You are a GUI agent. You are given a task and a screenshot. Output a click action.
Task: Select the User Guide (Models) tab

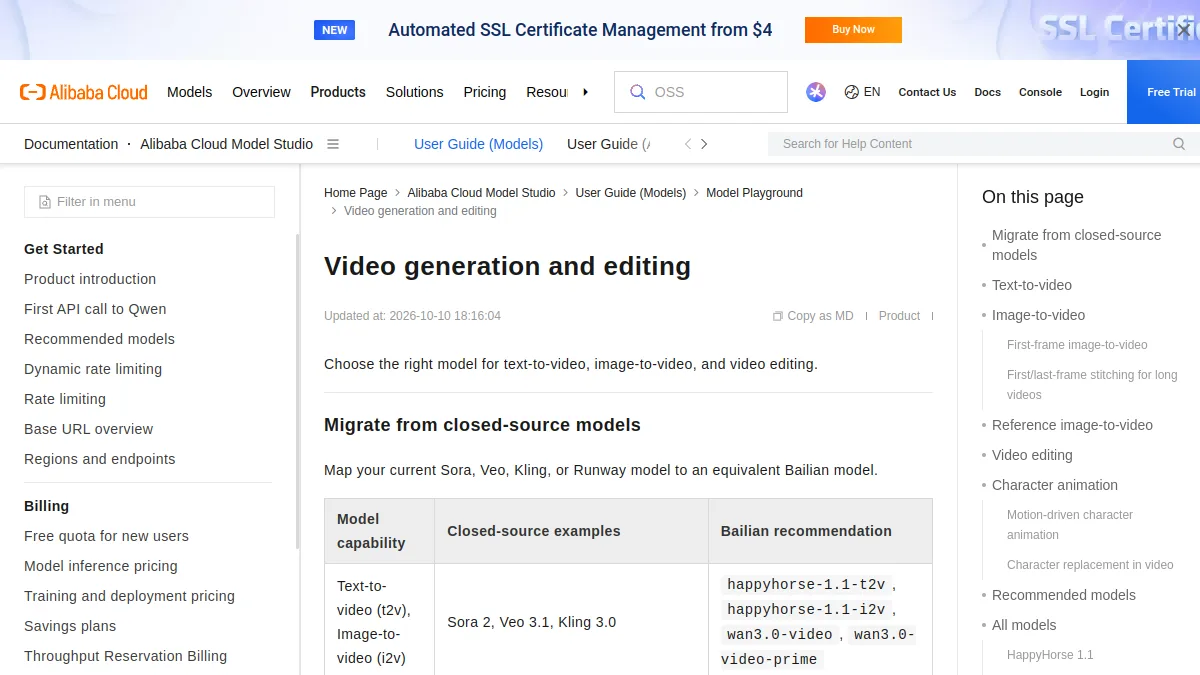[x=479, y=144]
